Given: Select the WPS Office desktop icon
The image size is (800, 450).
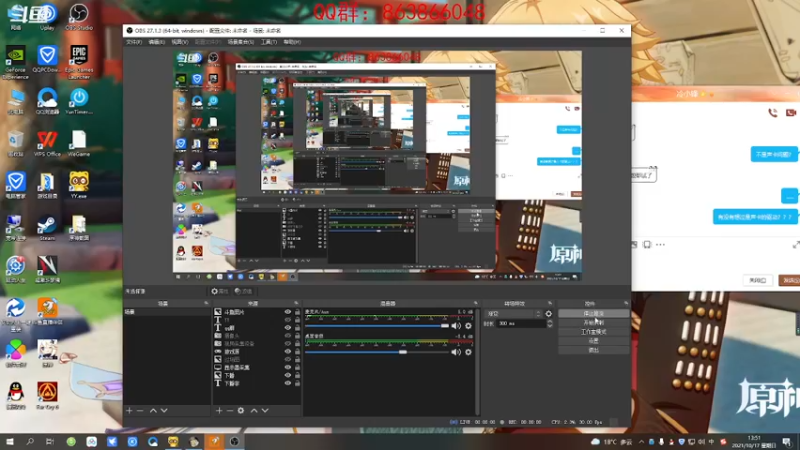Looking at the screenshot, I should click(x=47, y=143).
